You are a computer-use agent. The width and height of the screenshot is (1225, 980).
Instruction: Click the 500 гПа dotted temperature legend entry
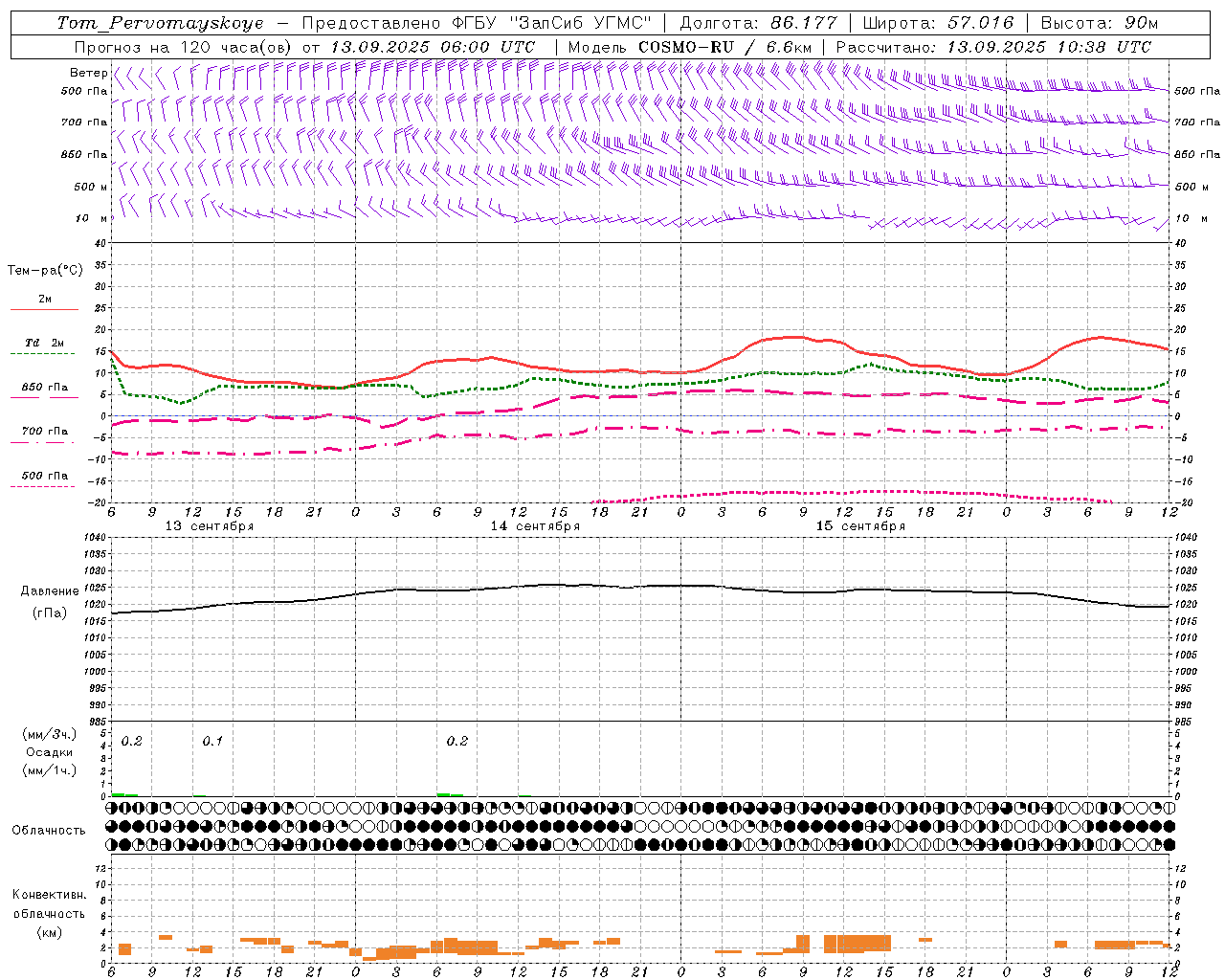point(44,476)
